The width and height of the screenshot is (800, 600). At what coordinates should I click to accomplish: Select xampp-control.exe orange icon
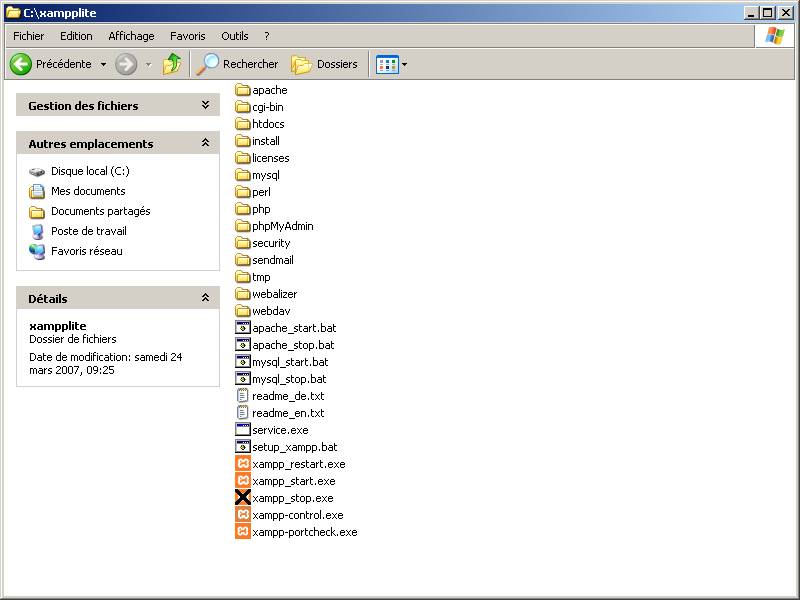tap(243, 515)
